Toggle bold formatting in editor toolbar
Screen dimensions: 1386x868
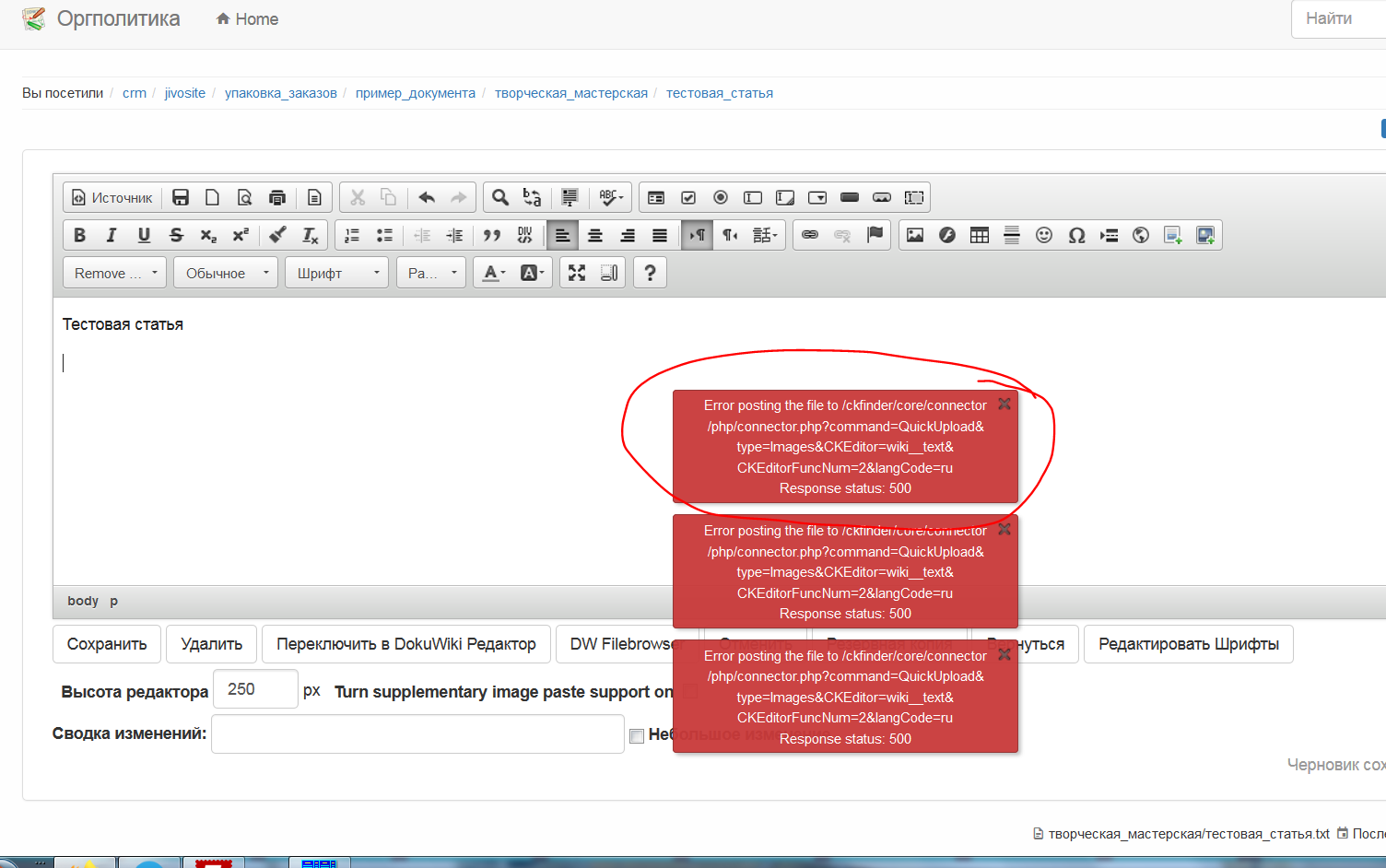pos(80,235)
